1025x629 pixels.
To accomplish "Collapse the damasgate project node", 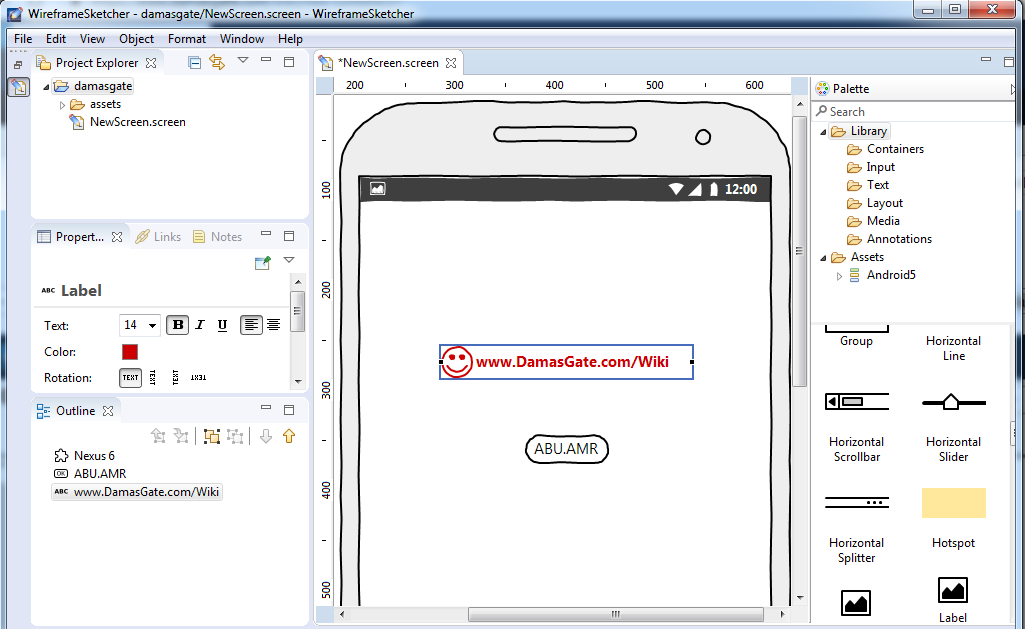I will [46, 86].
